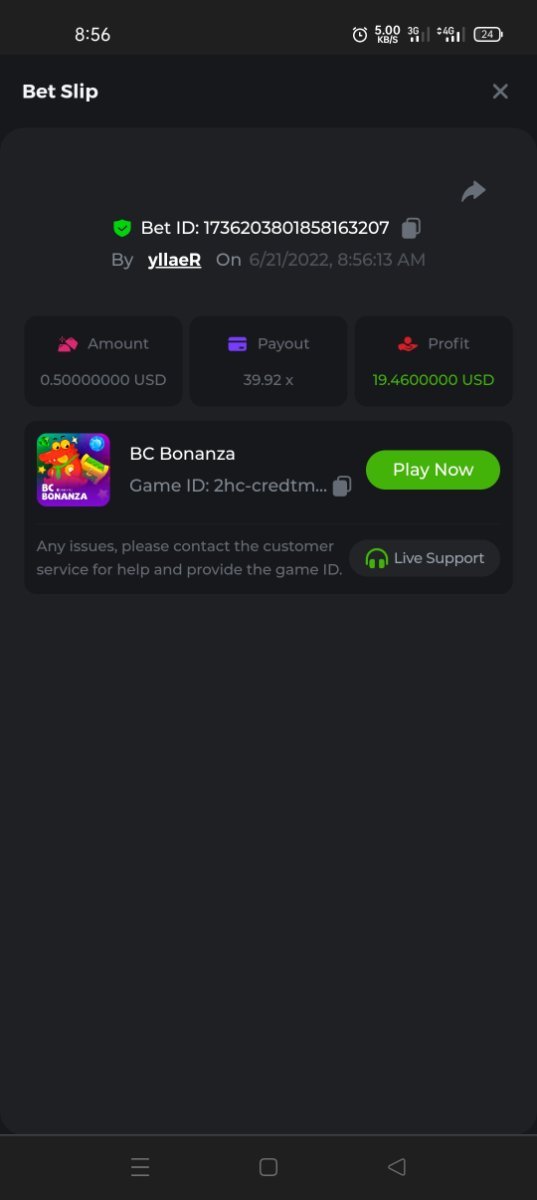537x1200 pixels.
Task: Tap the red Profit hand icon
Action: tap(407, 344)
